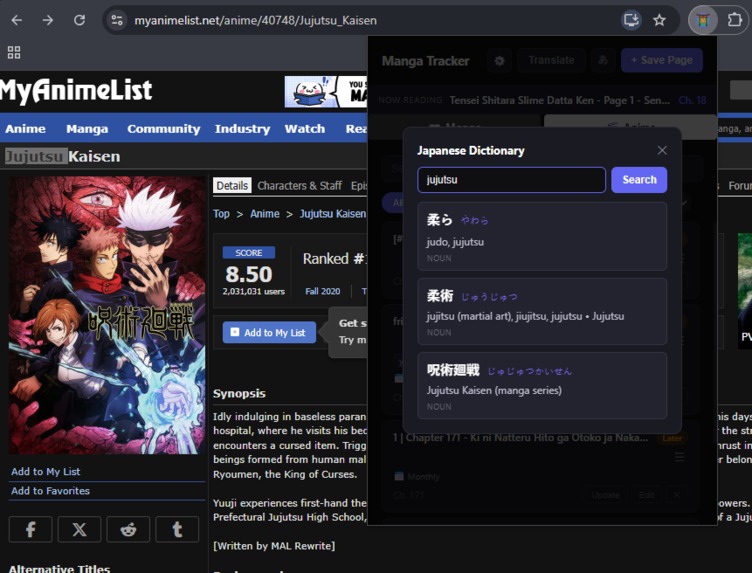Open the apps grid icon in bookmarks bar
The width and height of the screenshot is (752, 573).
14,52
